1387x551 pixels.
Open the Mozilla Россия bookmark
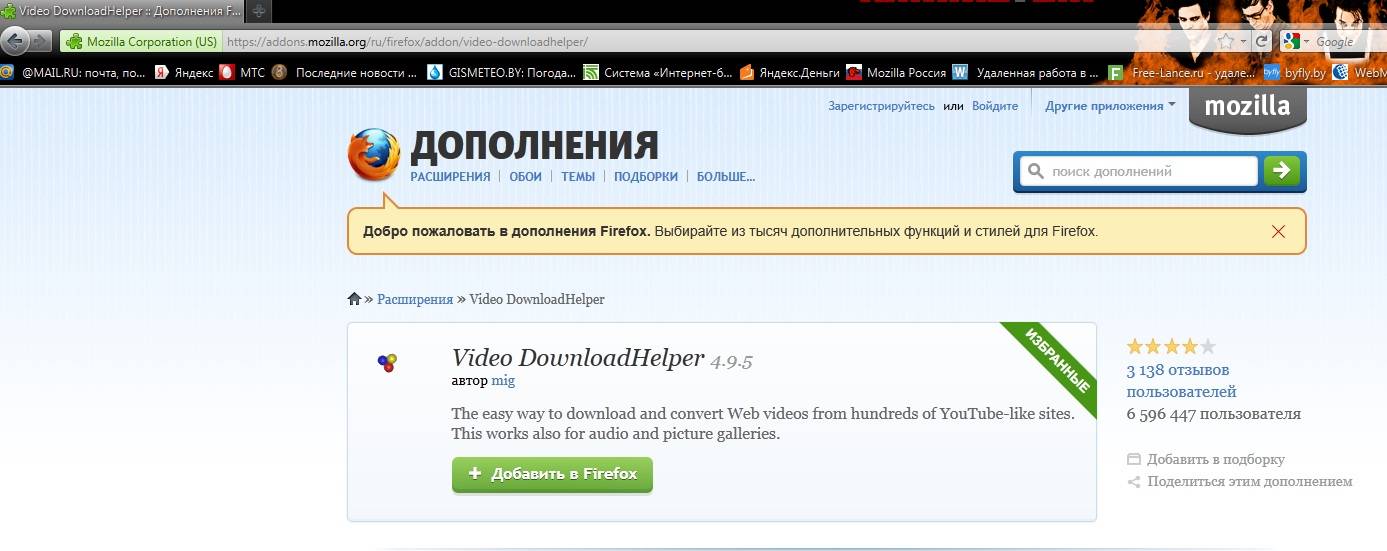pos(896,73)
